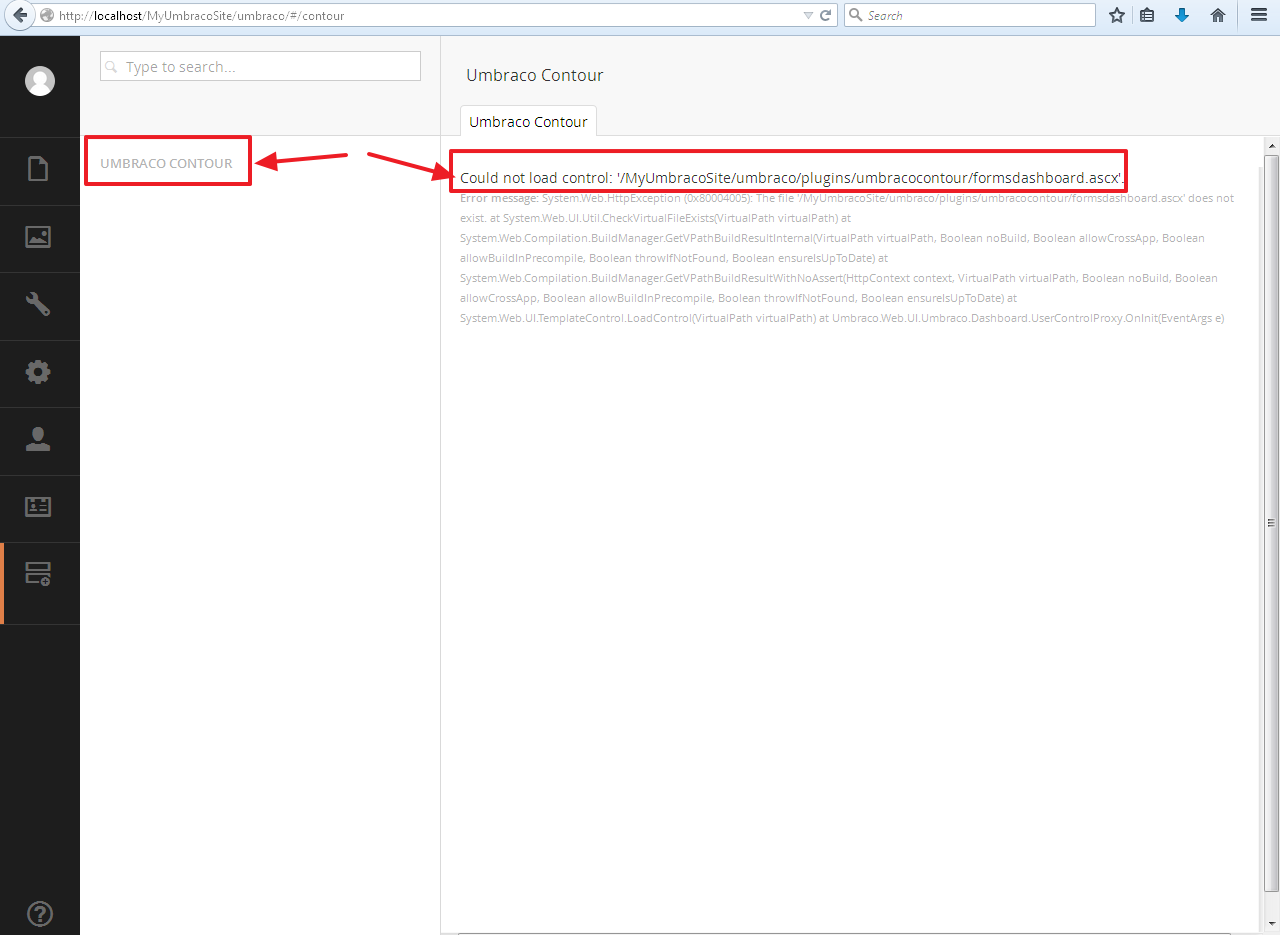Click scrollbar up arrow

coord(1271,147)
